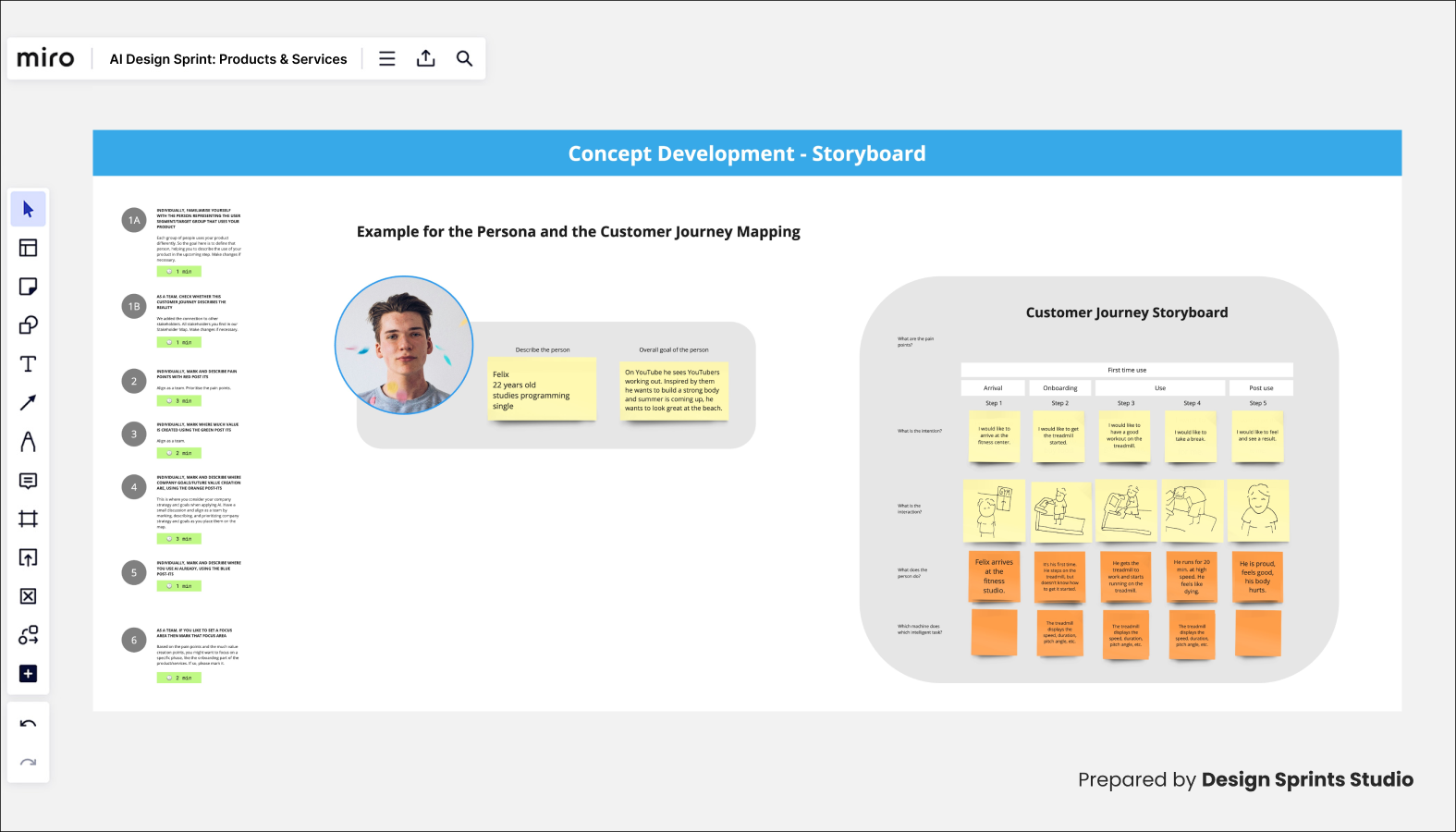Click the 3 min timer badge under step 2
This screenshot has height=832, width=1456.
click(179, 401)
